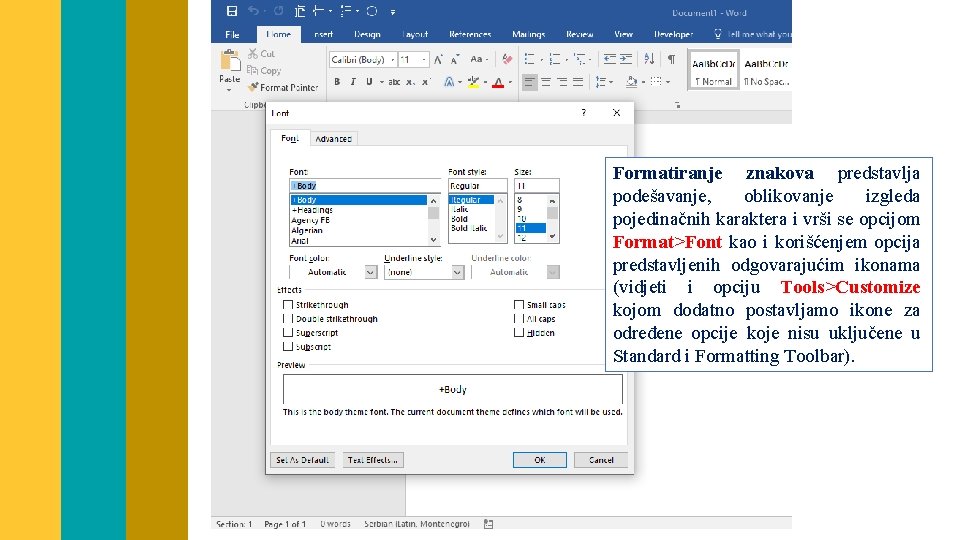Click the Text Effects button

pyautogui.click(x=372, y=460)
